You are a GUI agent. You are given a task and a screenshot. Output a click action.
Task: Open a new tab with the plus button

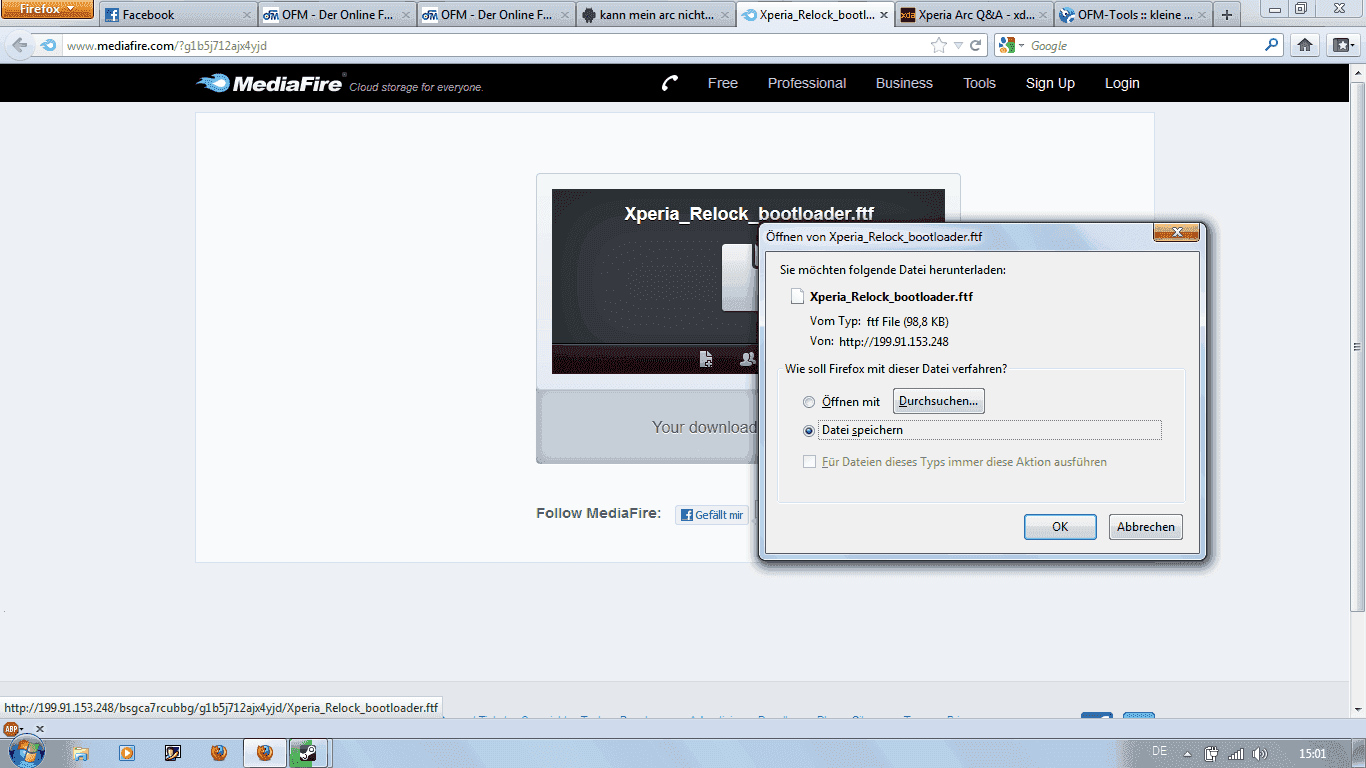(x=1227, y=15)
